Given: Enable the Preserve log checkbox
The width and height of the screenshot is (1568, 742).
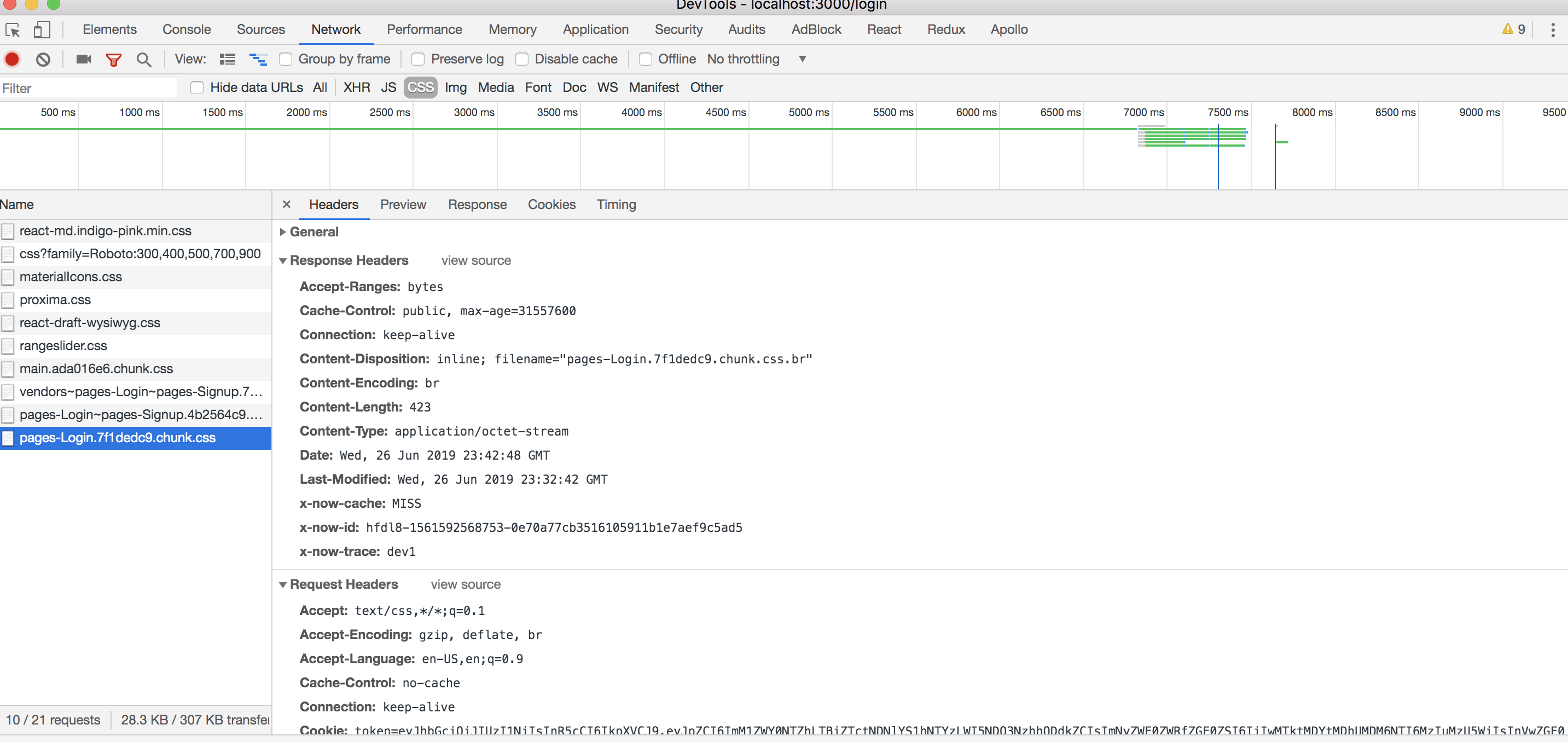Looking at the screenshot, I should 418,59.
